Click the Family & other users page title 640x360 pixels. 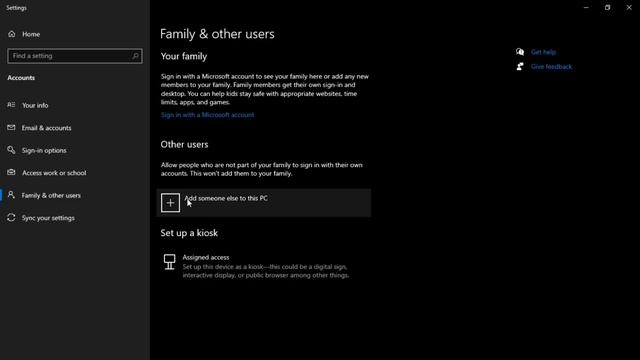click(217, 34)
